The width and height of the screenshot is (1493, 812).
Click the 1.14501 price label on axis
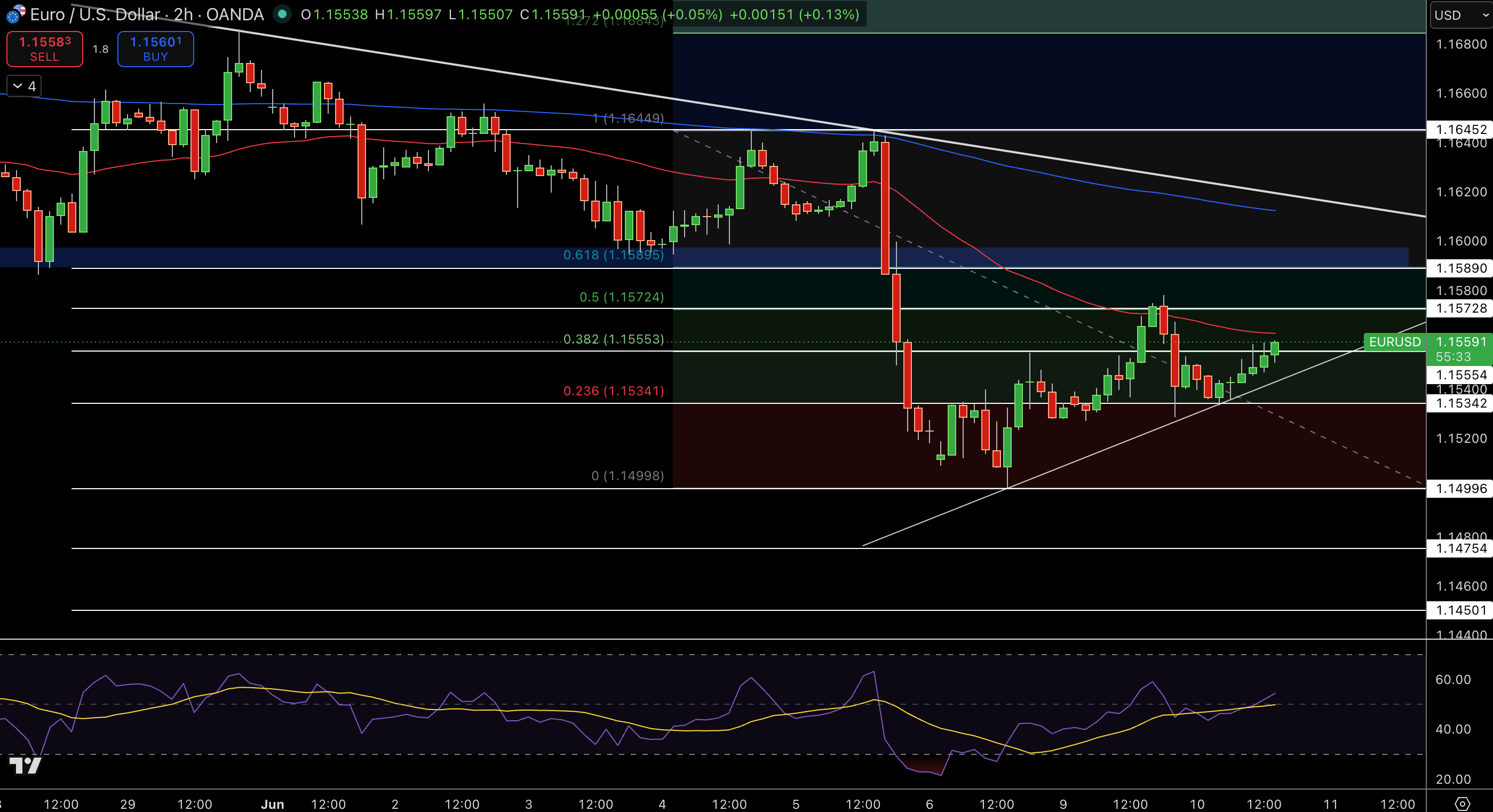click(1460, 610)
